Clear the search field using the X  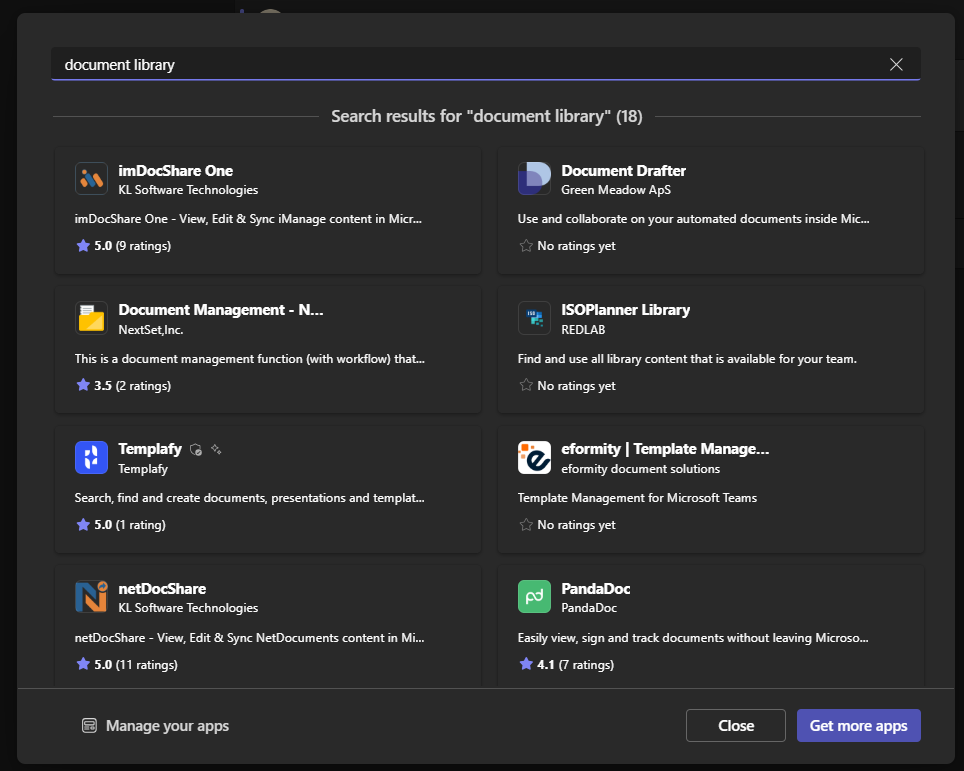tap(896, 63)
